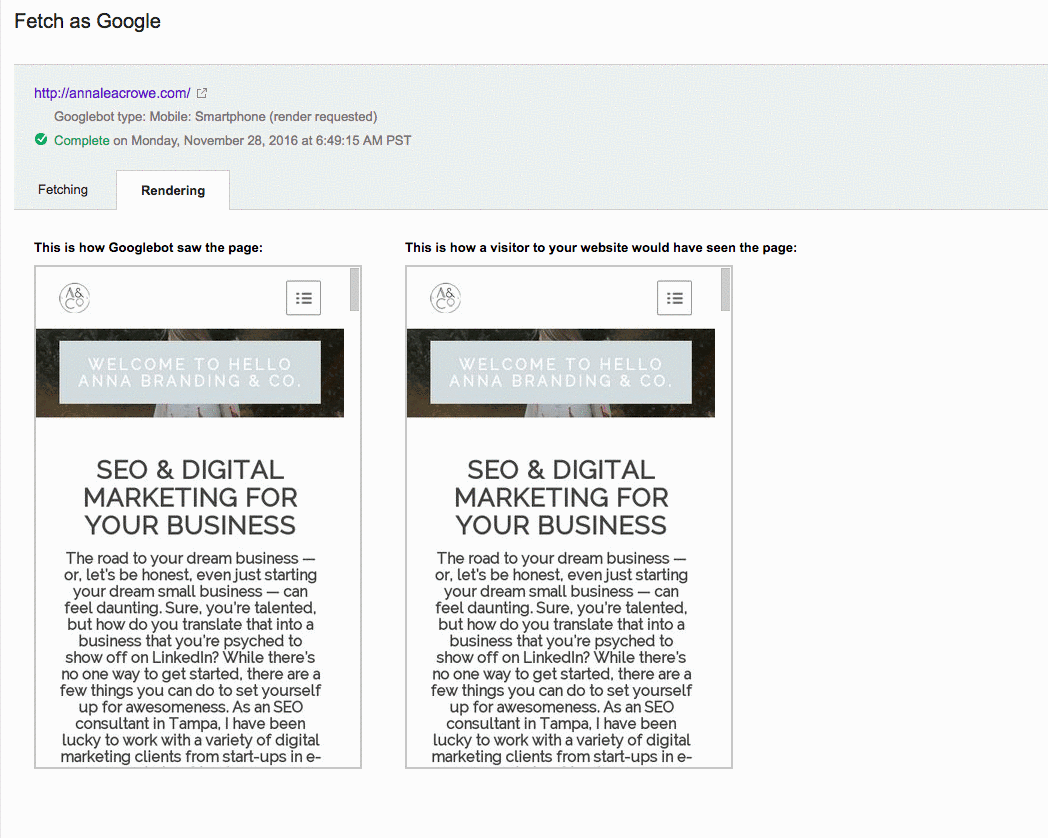Click the Welcome banner in Googlebot preview

pos(190,372)
